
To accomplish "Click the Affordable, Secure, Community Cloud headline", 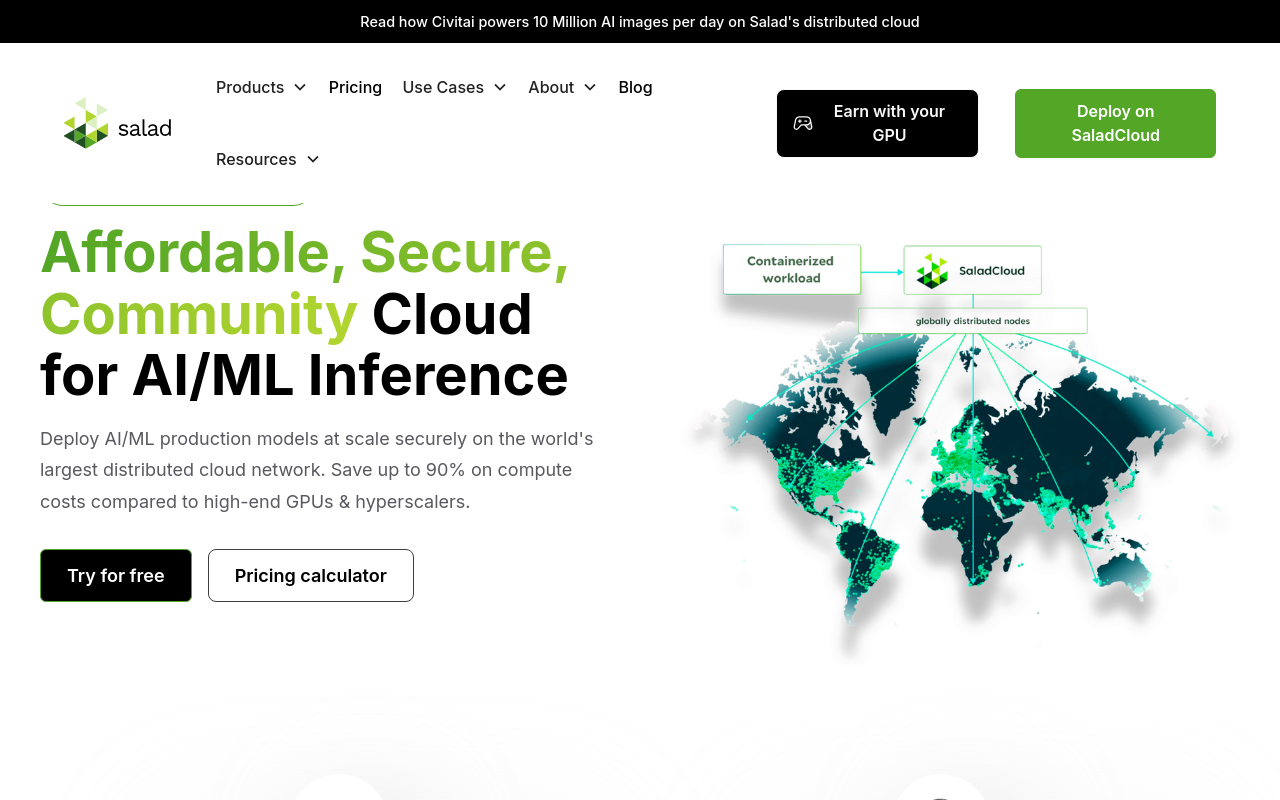I will pos(305,313).
